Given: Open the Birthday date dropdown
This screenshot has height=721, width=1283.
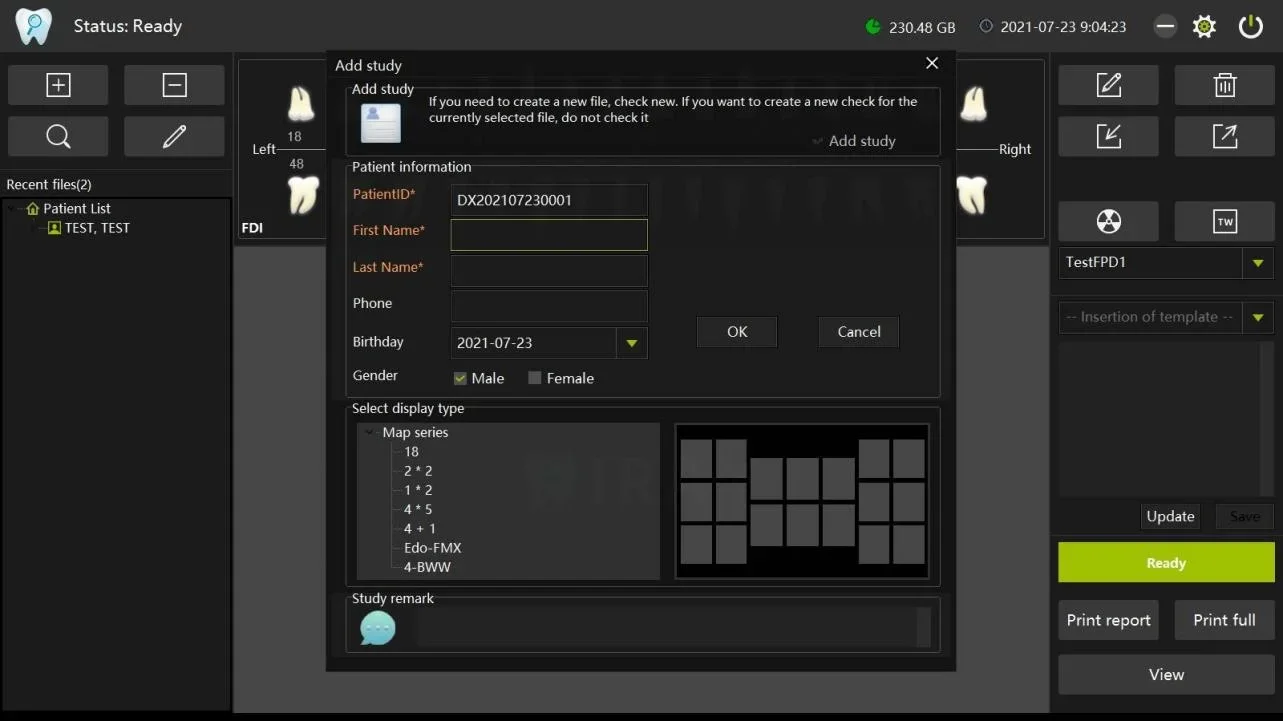Looking at the screenshot, I should click(x=631, y=343).
